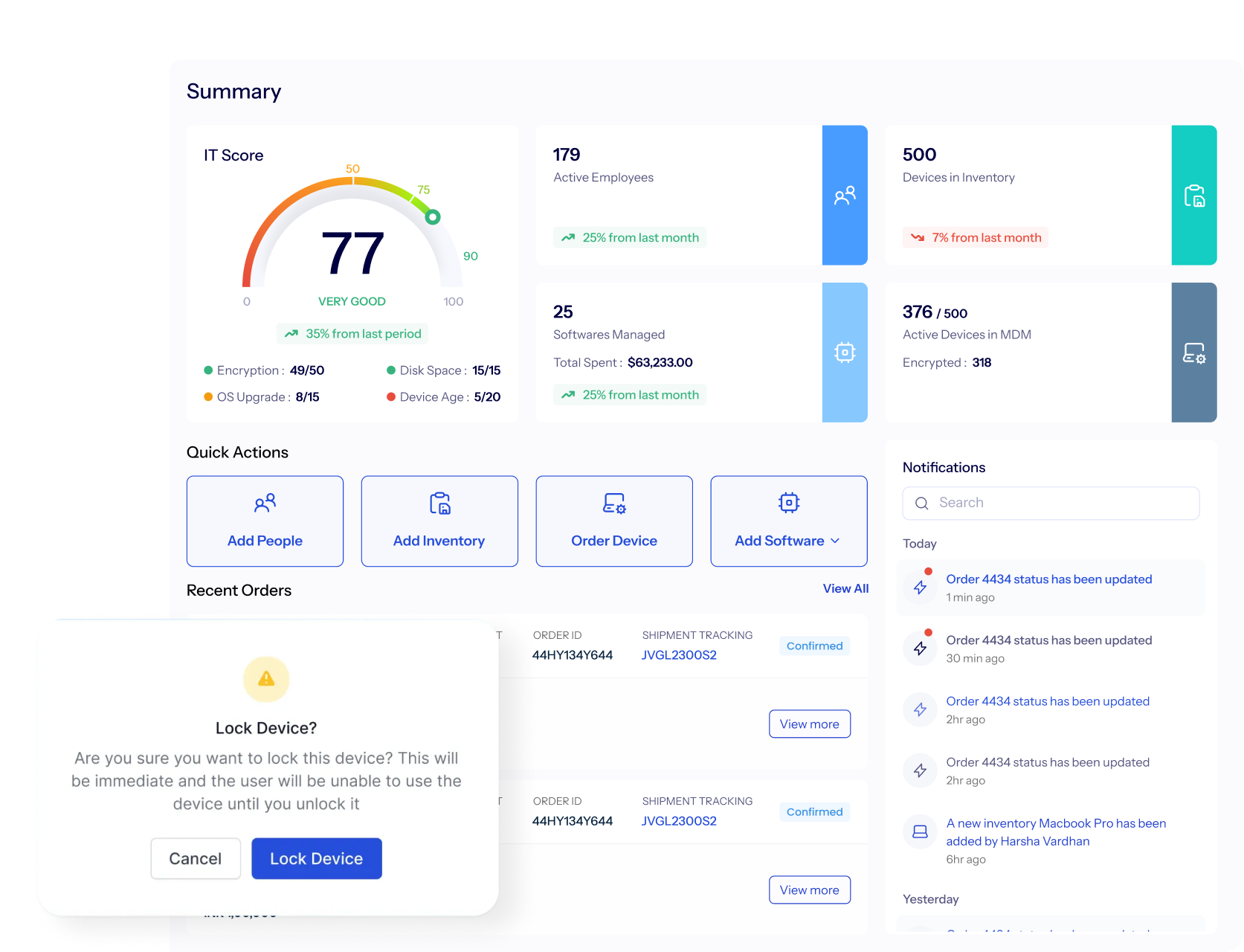Click the Active Devices in MDM icon

point(1194,353)
